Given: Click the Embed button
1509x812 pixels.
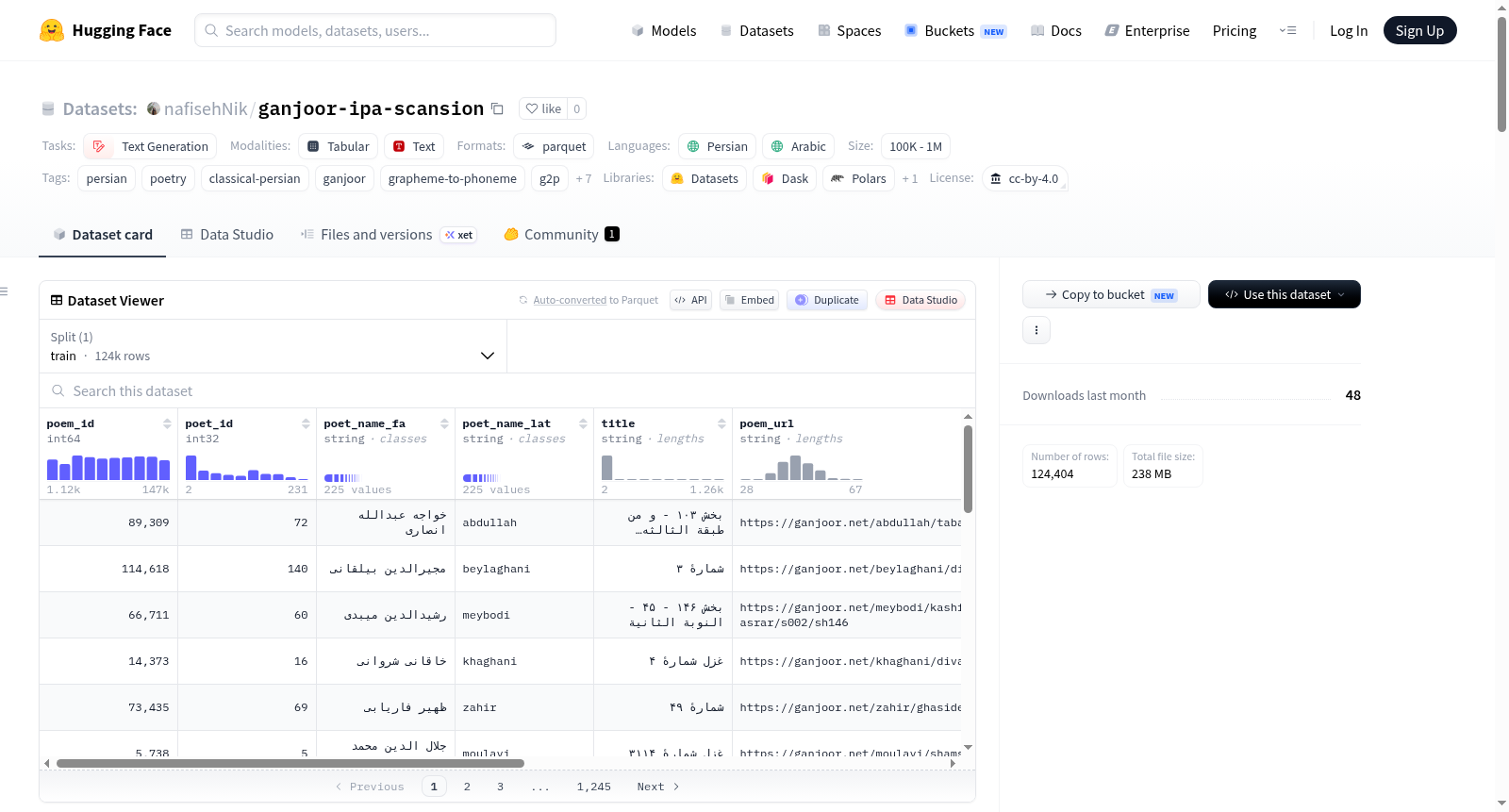Looking at the screenshot, I should [x=749, y=300].
